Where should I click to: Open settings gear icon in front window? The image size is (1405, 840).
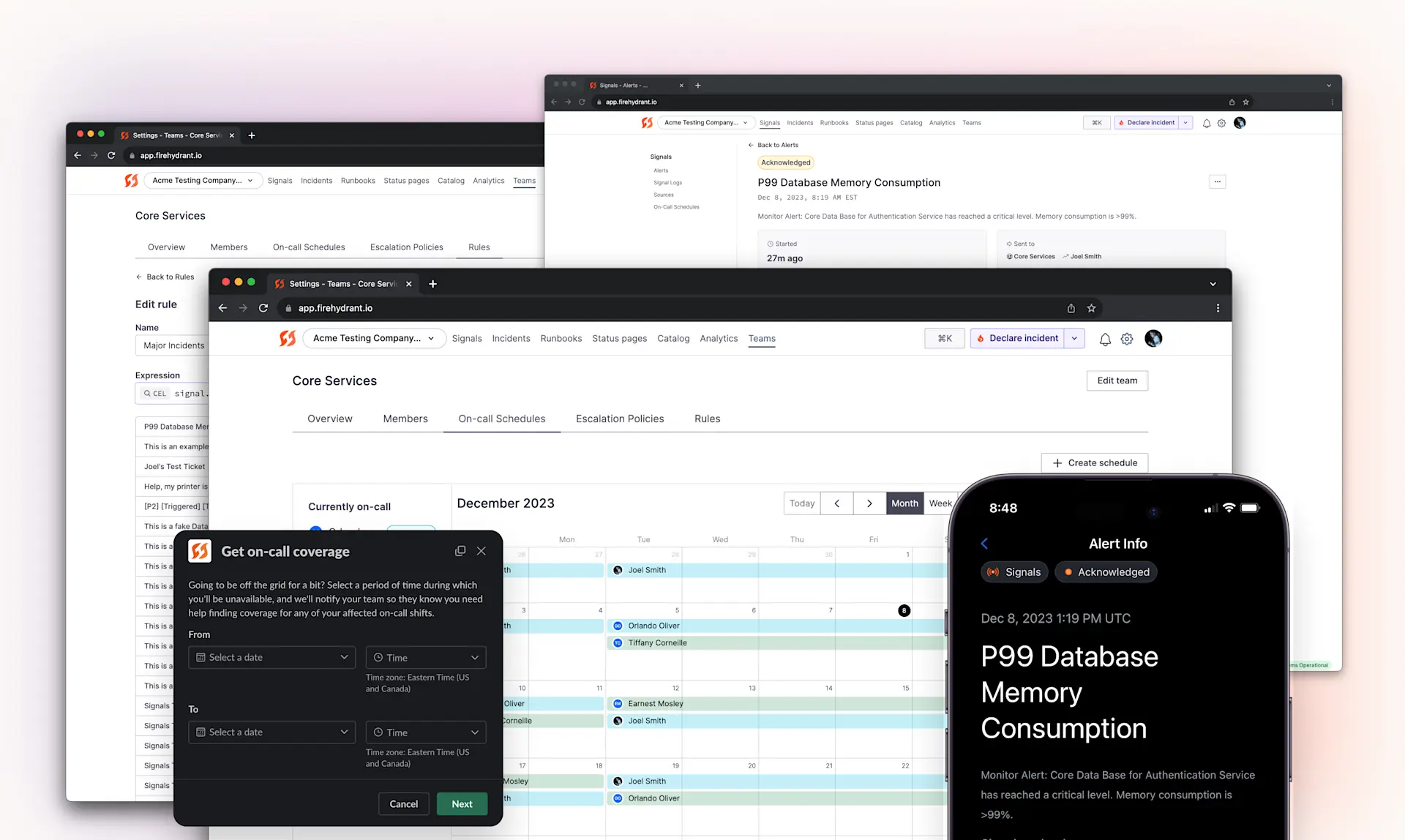point(1127,339)
